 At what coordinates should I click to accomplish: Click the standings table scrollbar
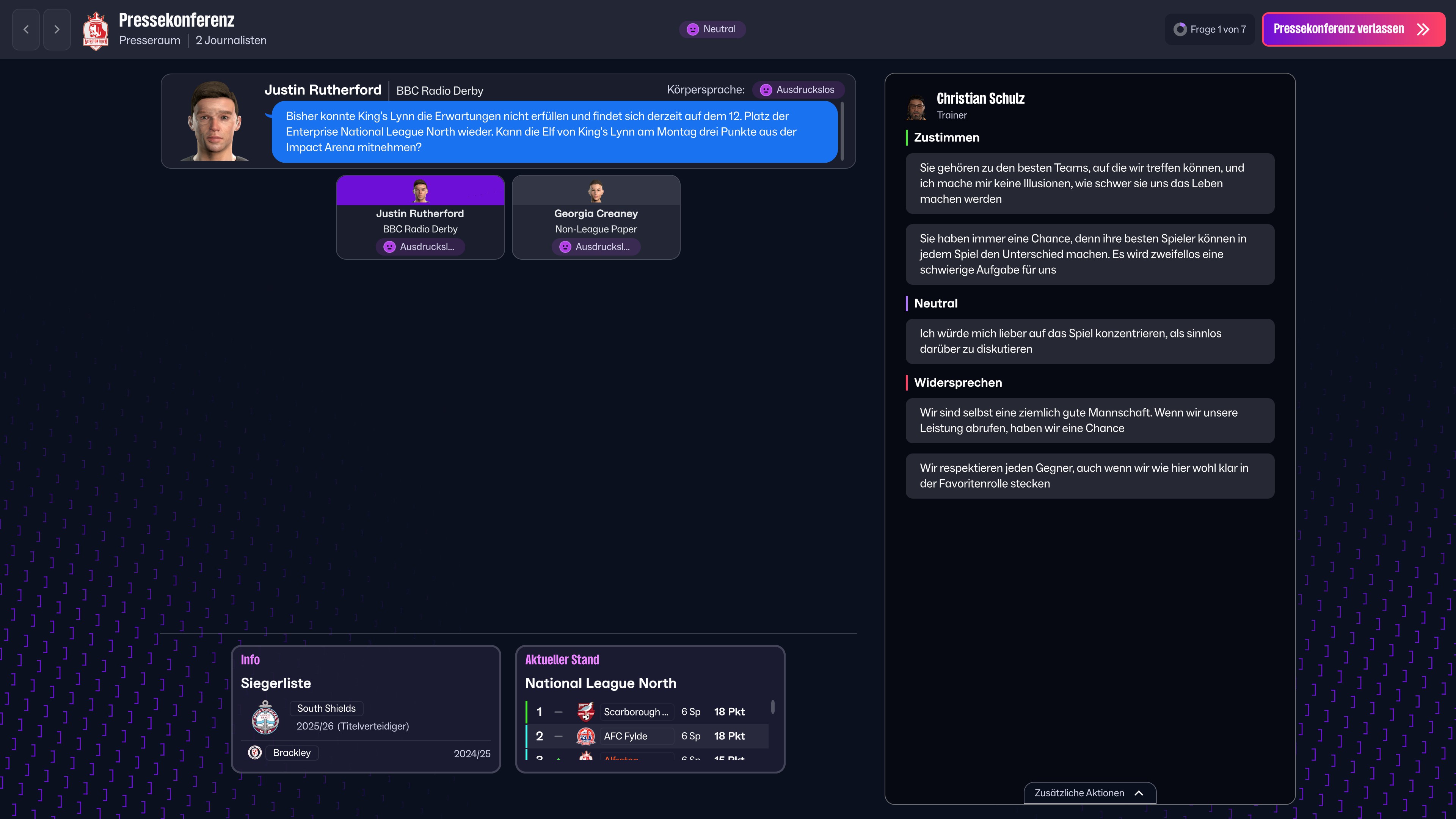773,707
